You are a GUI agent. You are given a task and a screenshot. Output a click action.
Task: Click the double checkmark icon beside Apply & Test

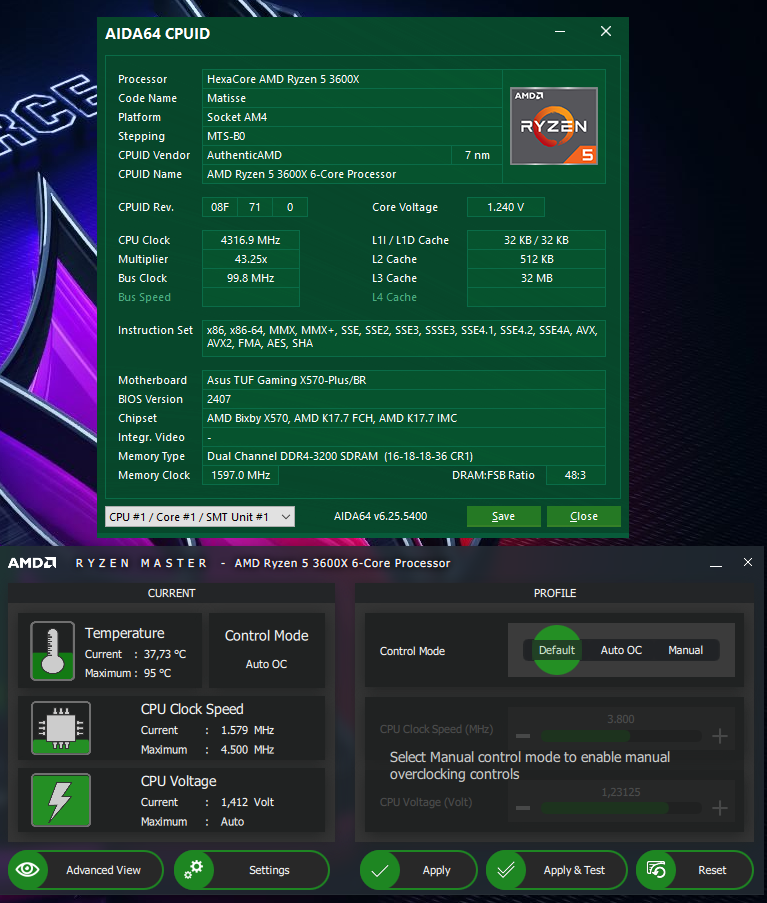506,870
